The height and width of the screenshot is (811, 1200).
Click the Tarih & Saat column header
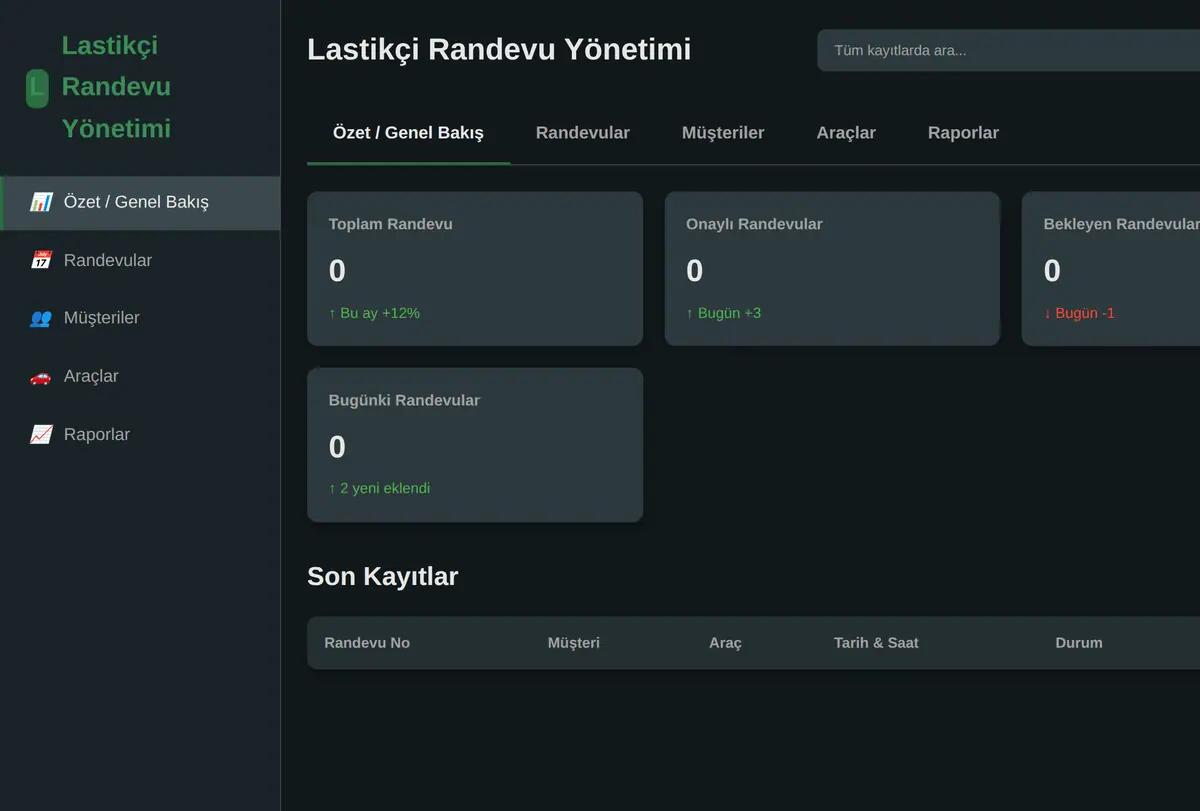click(876, 643)
